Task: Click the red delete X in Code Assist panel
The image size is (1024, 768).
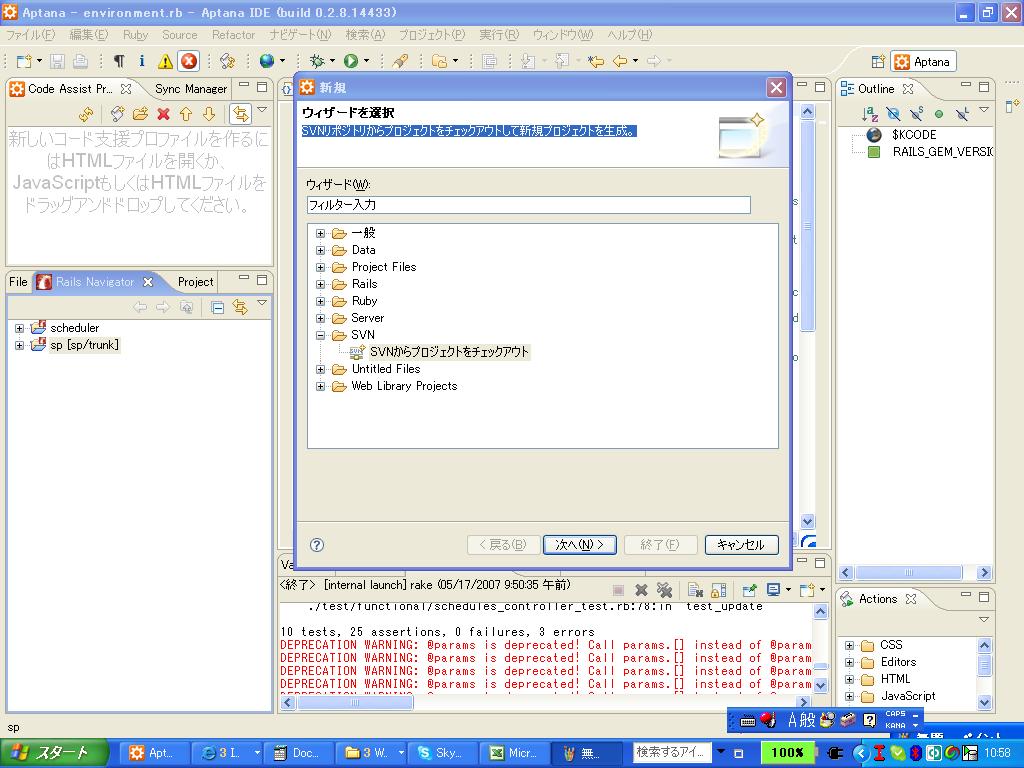Action: point(163,114)
